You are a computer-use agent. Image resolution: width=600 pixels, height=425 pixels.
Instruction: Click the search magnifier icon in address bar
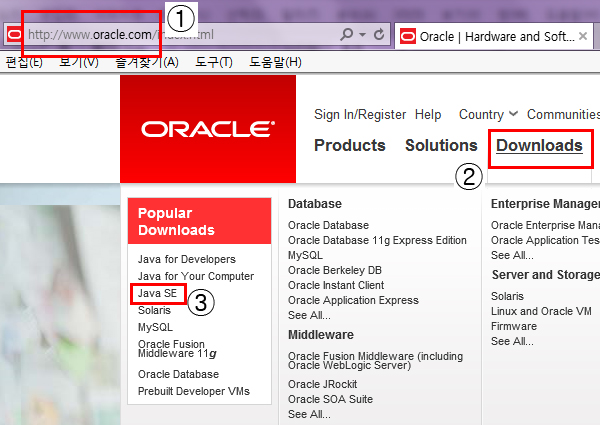tap(346, 35)
